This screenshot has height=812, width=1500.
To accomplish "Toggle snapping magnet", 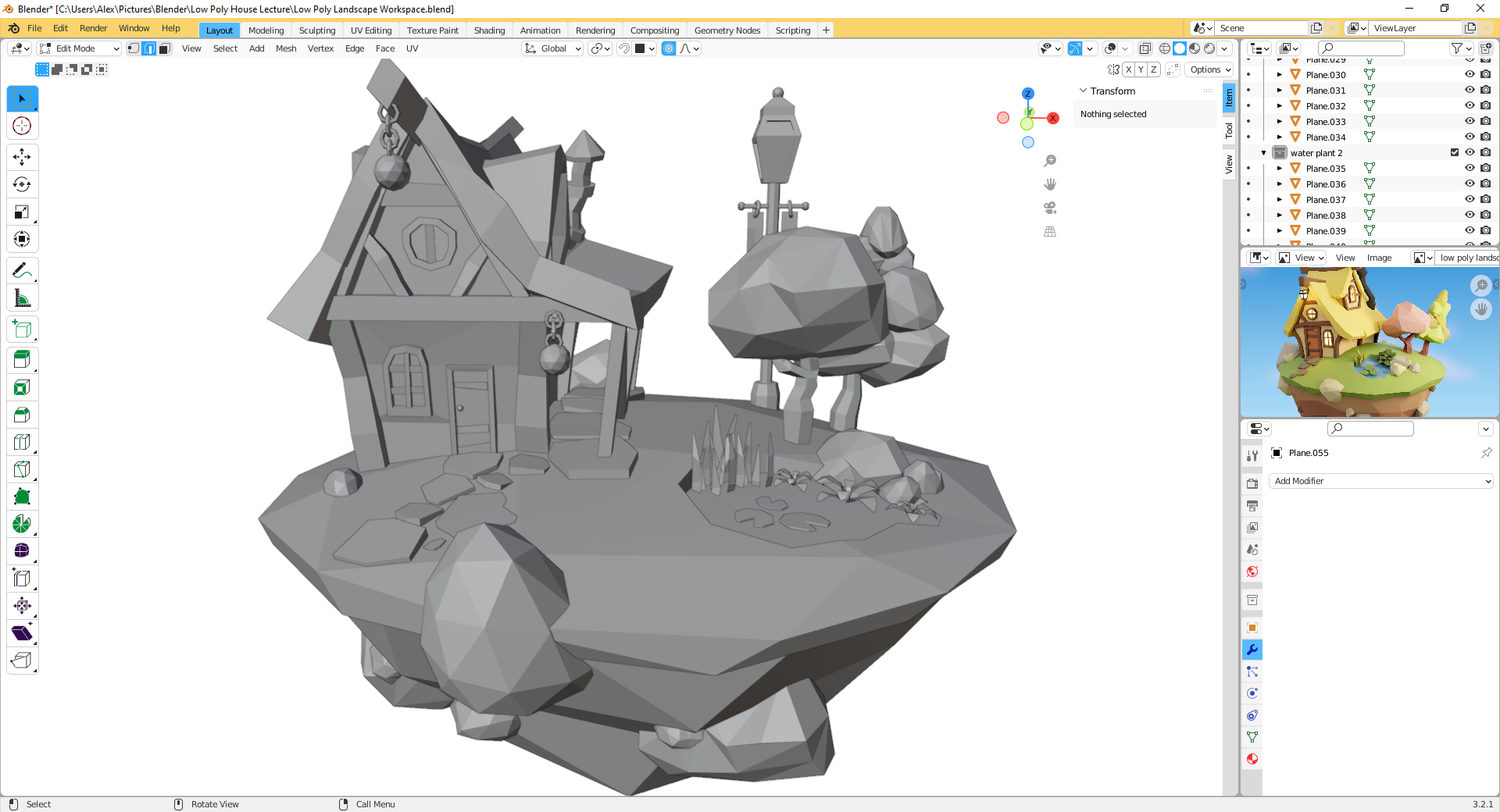I will coord(624,48).
